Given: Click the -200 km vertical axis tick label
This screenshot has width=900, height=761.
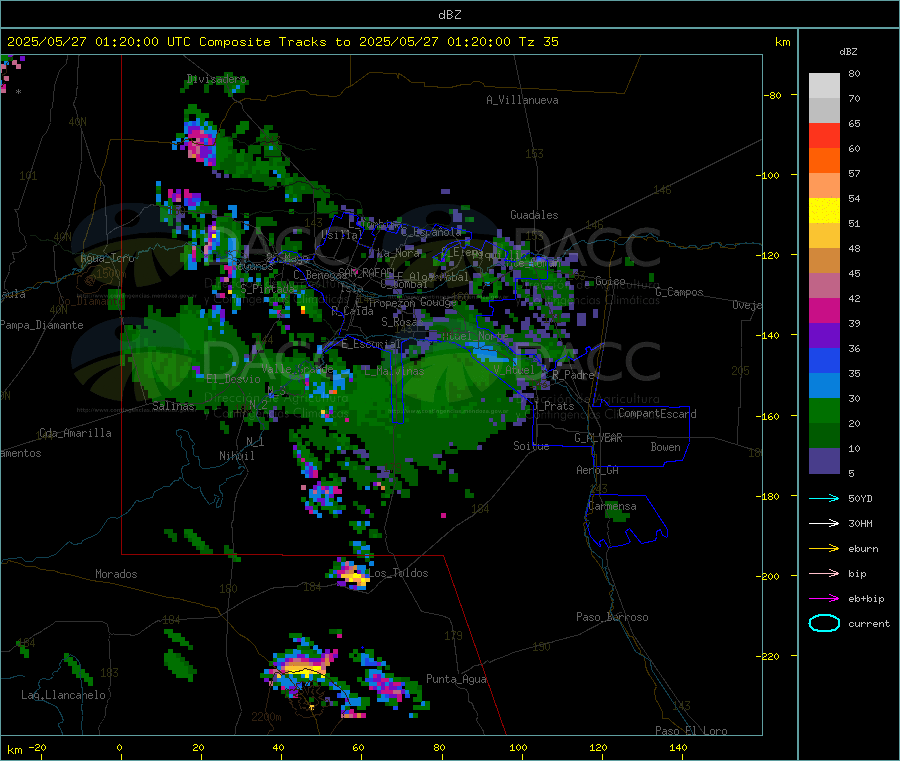Looking at the screenshot, I should pos(767,576).
